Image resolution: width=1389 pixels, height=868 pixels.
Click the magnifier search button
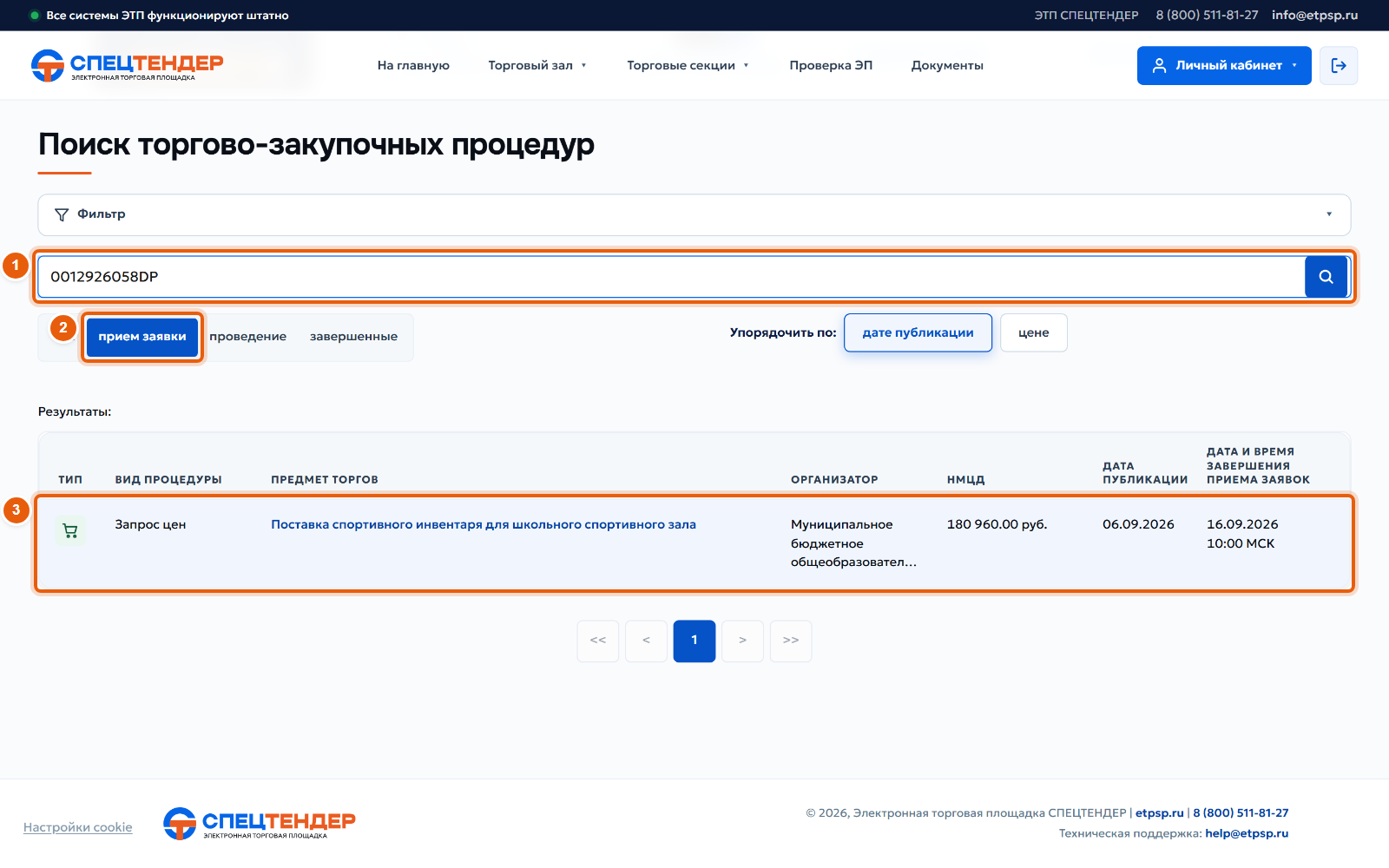pyautogui.click(x=1326, y=277)
